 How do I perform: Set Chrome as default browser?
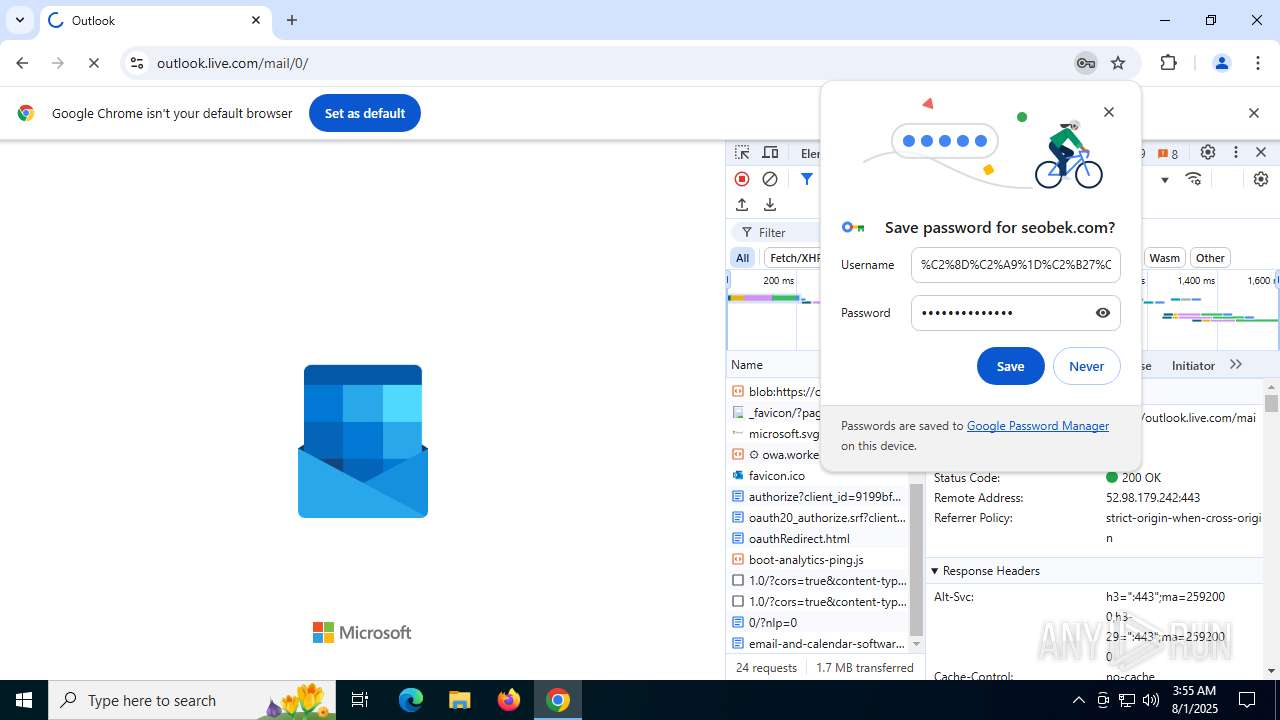point(365,113)
